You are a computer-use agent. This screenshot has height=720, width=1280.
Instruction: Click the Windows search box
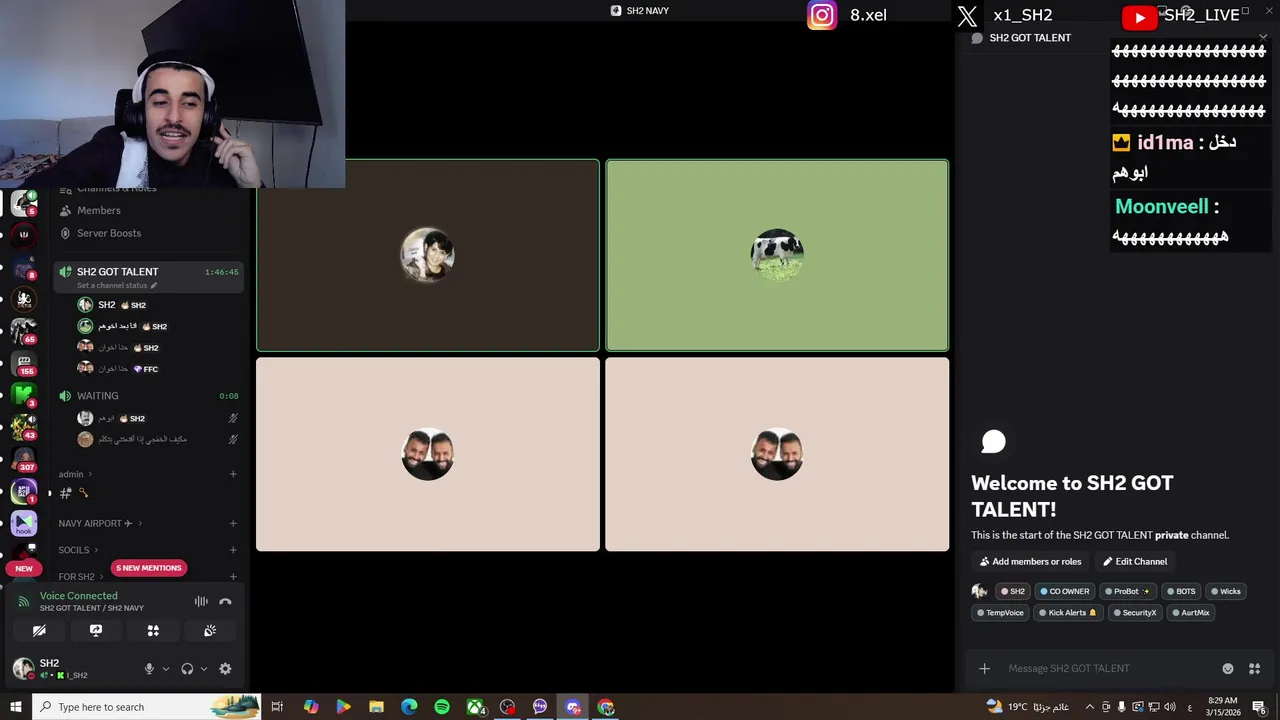146,707
